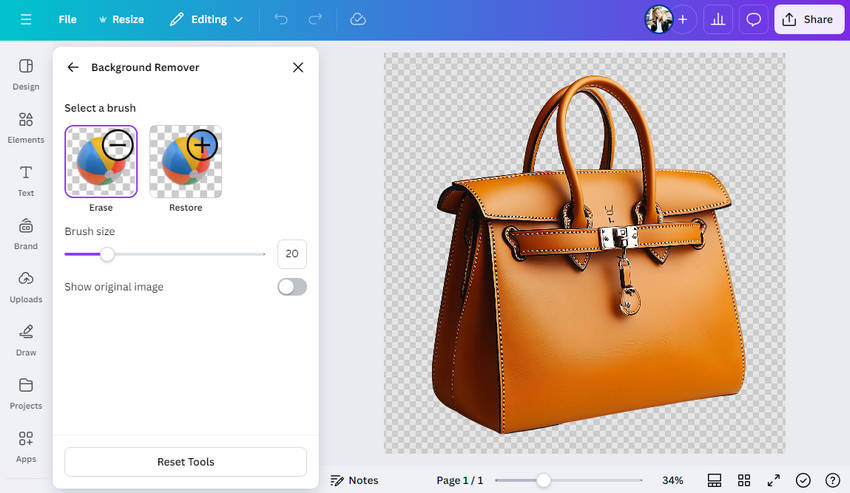
Task: Select the Restore brush
Action: [185, 162]
